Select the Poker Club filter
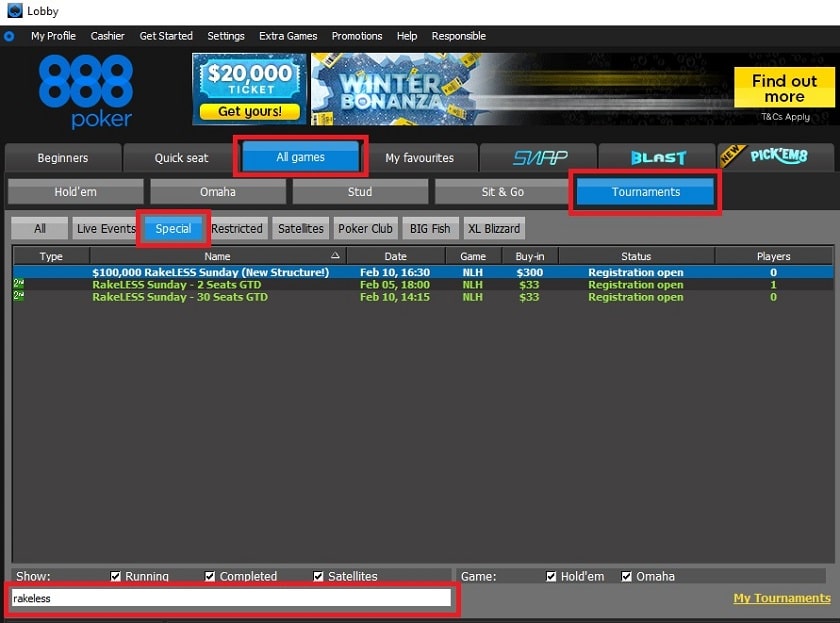Image resolution: width=840 pixels, height=623 pixels. [365, 229]
